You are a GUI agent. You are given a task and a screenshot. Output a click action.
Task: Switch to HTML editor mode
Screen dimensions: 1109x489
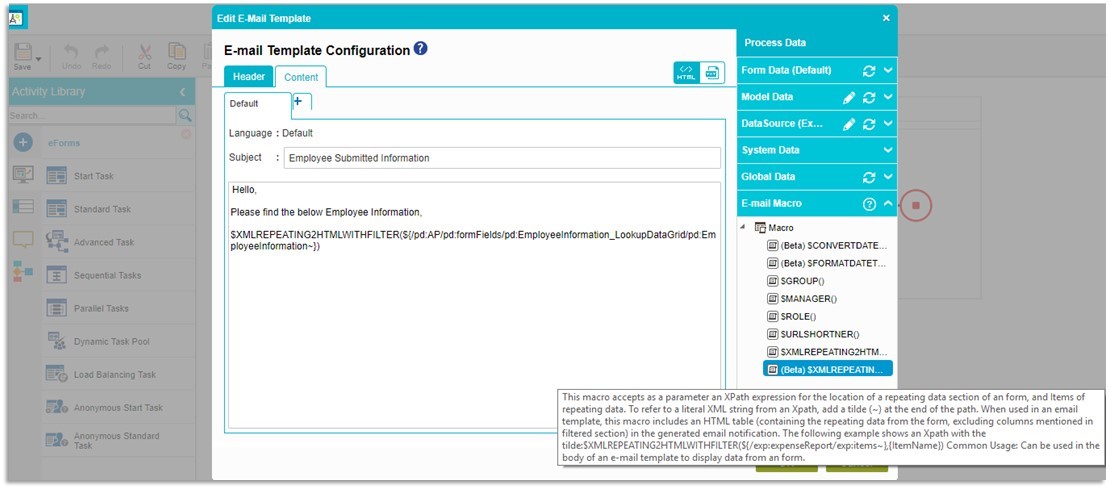coord(686,73)
